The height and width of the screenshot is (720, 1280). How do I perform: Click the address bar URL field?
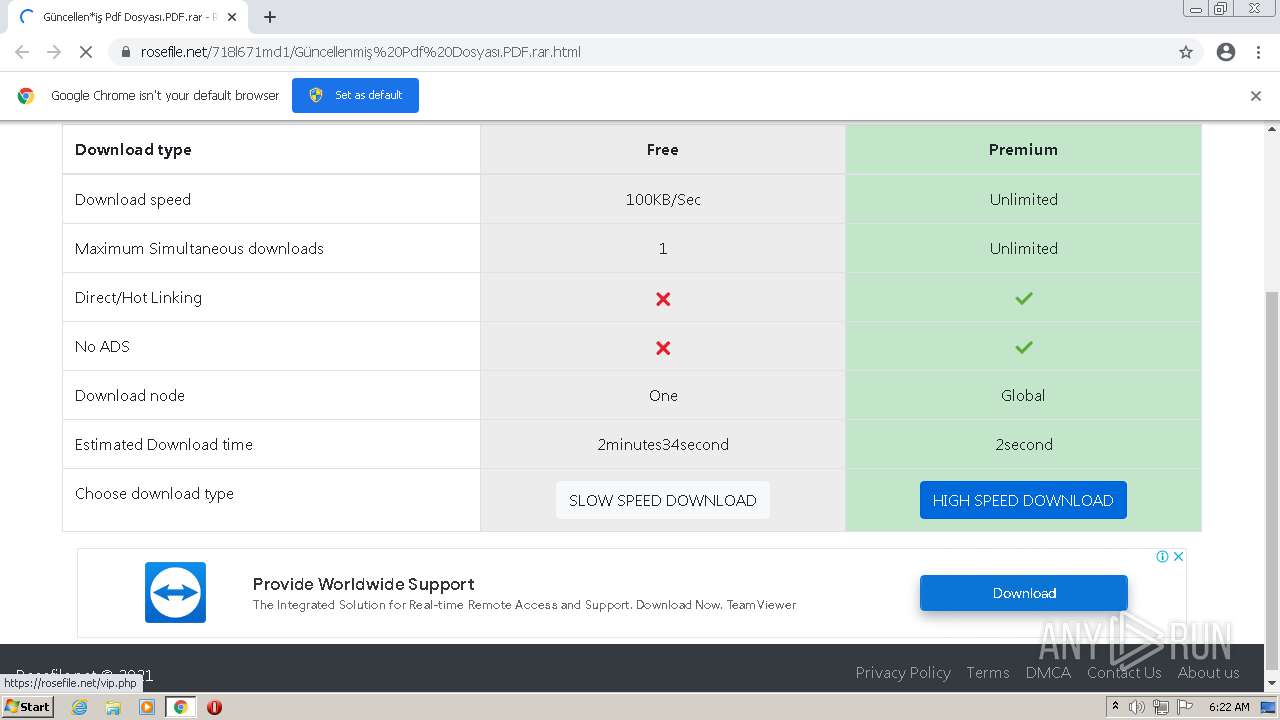[x=640, y=52]
